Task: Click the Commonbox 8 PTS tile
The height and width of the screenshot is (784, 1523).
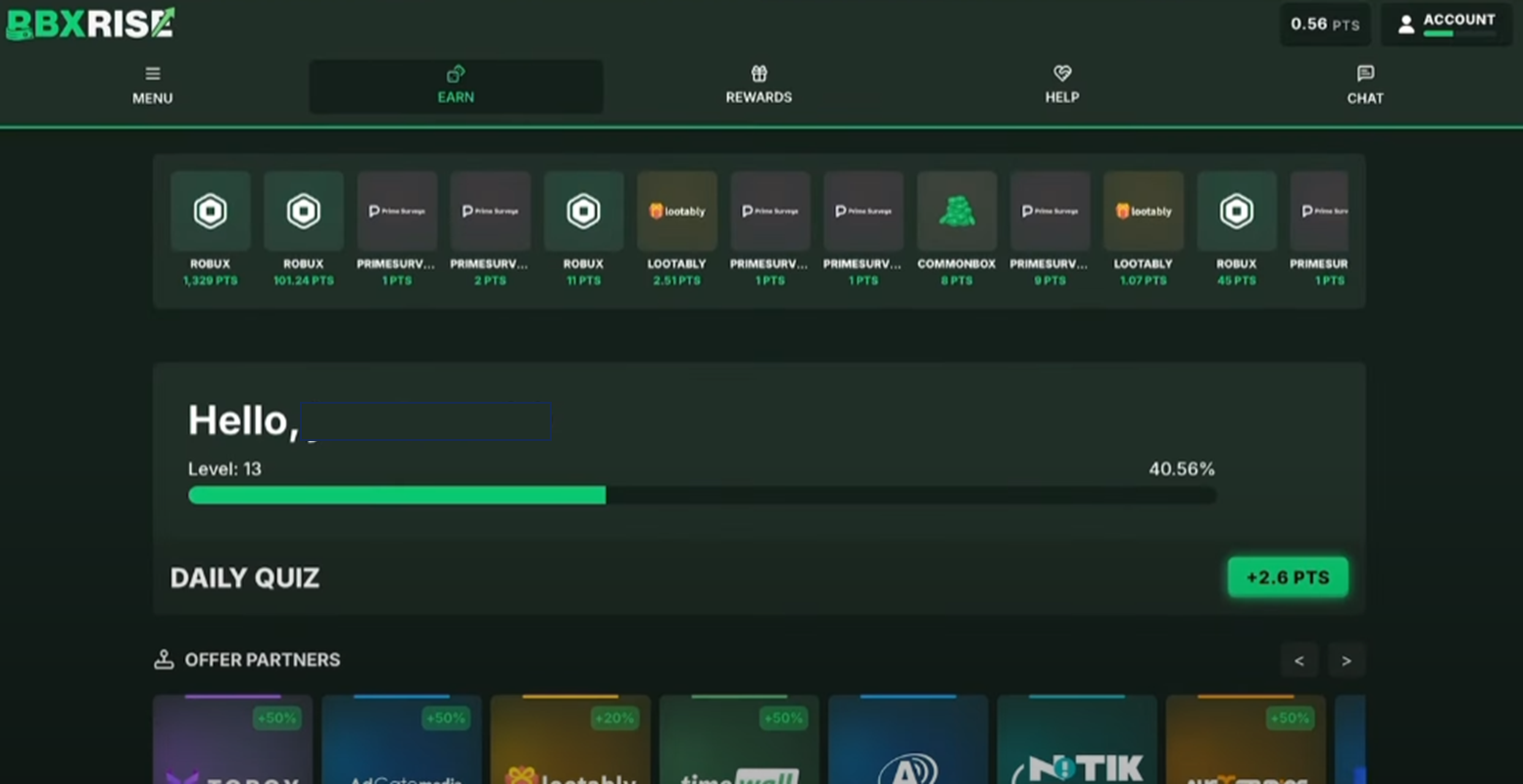Action: click(957, 212)
